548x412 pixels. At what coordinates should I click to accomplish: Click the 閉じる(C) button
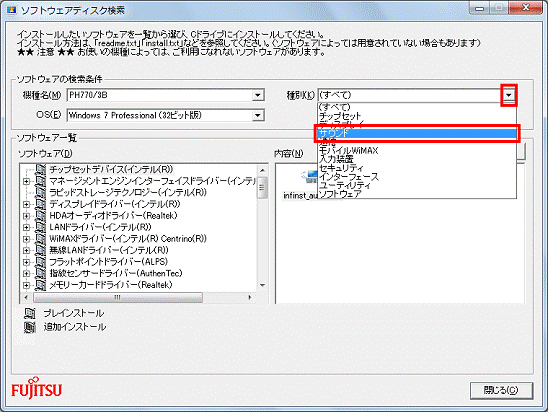[x=501, y=390]
